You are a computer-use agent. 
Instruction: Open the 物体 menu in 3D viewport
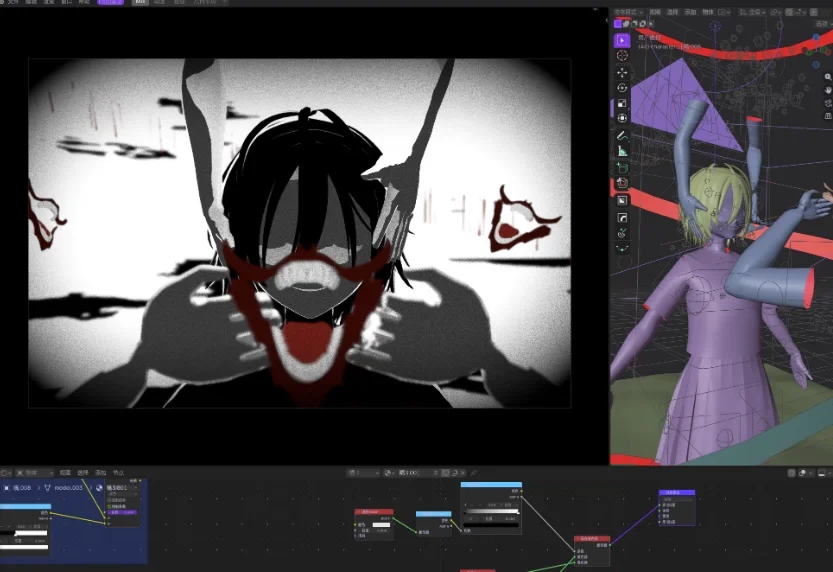tap(708, 12)
